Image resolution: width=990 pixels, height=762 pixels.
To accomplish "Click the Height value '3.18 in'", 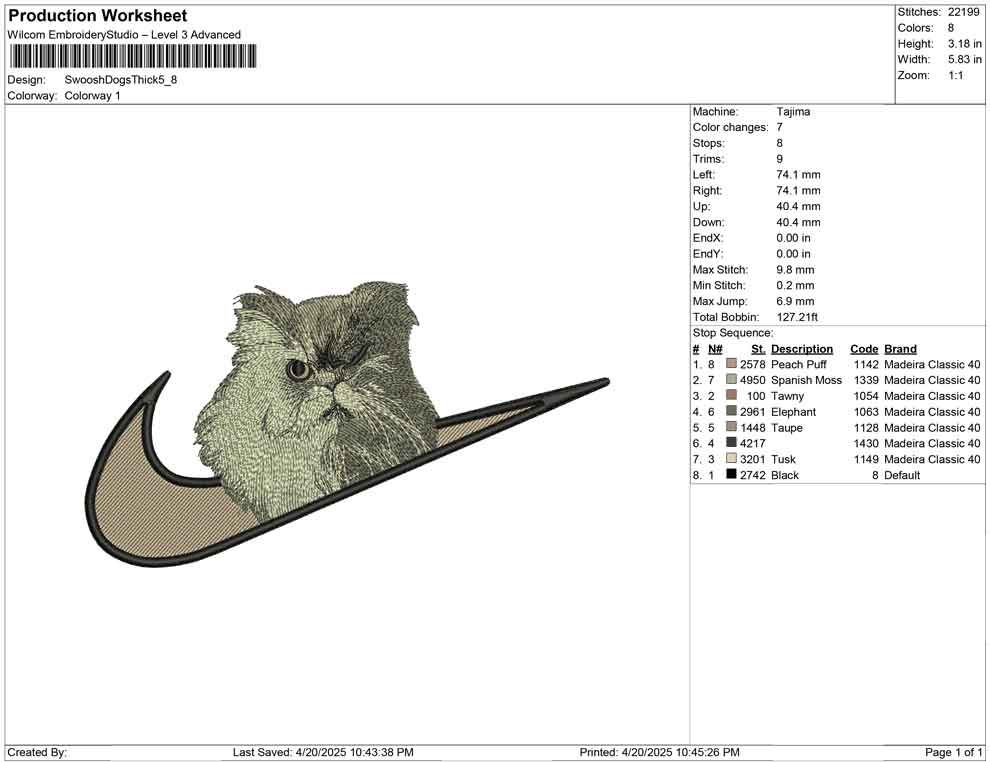I will click(965, 44).
